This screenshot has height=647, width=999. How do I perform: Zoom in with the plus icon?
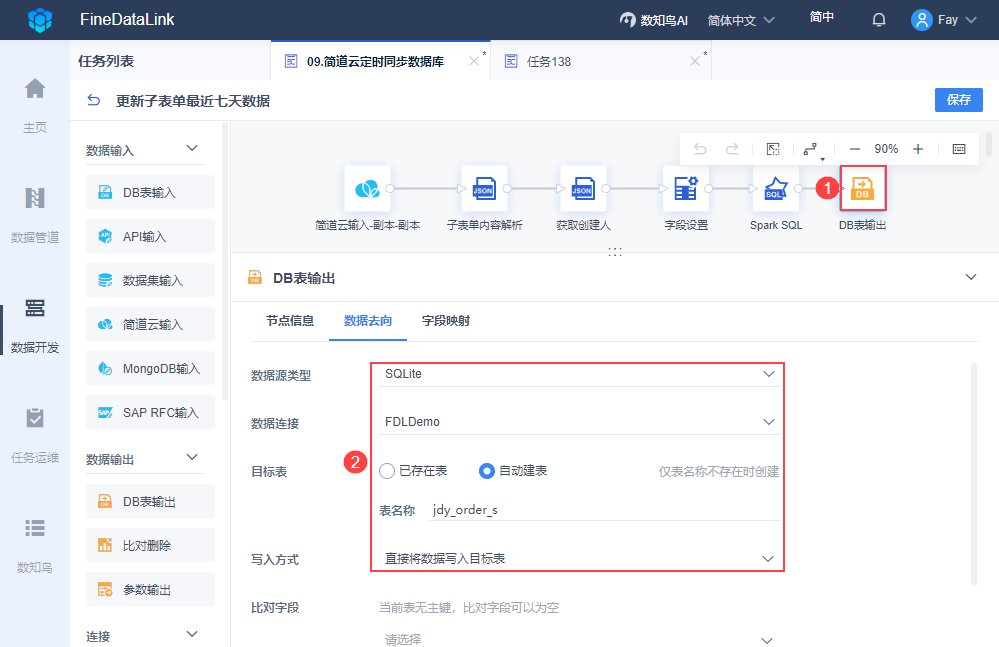tap(917, 149)
